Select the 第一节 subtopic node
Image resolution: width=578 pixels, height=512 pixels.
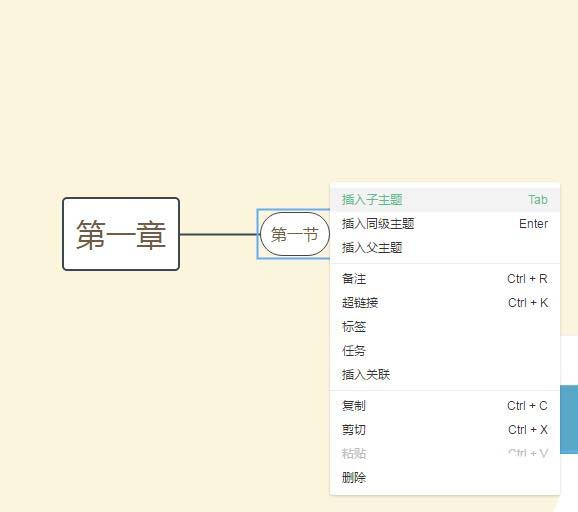[x=295, y=234]
